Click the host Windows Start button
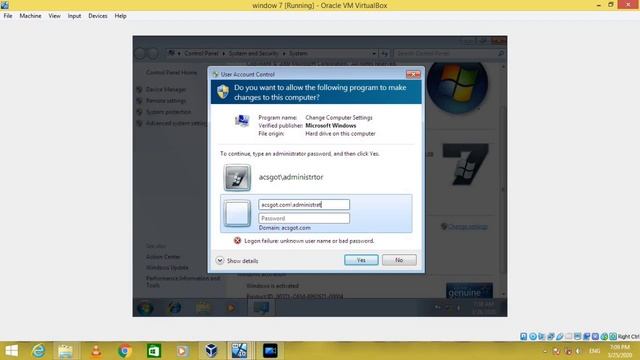640x360 pixels. pos(11,351)
